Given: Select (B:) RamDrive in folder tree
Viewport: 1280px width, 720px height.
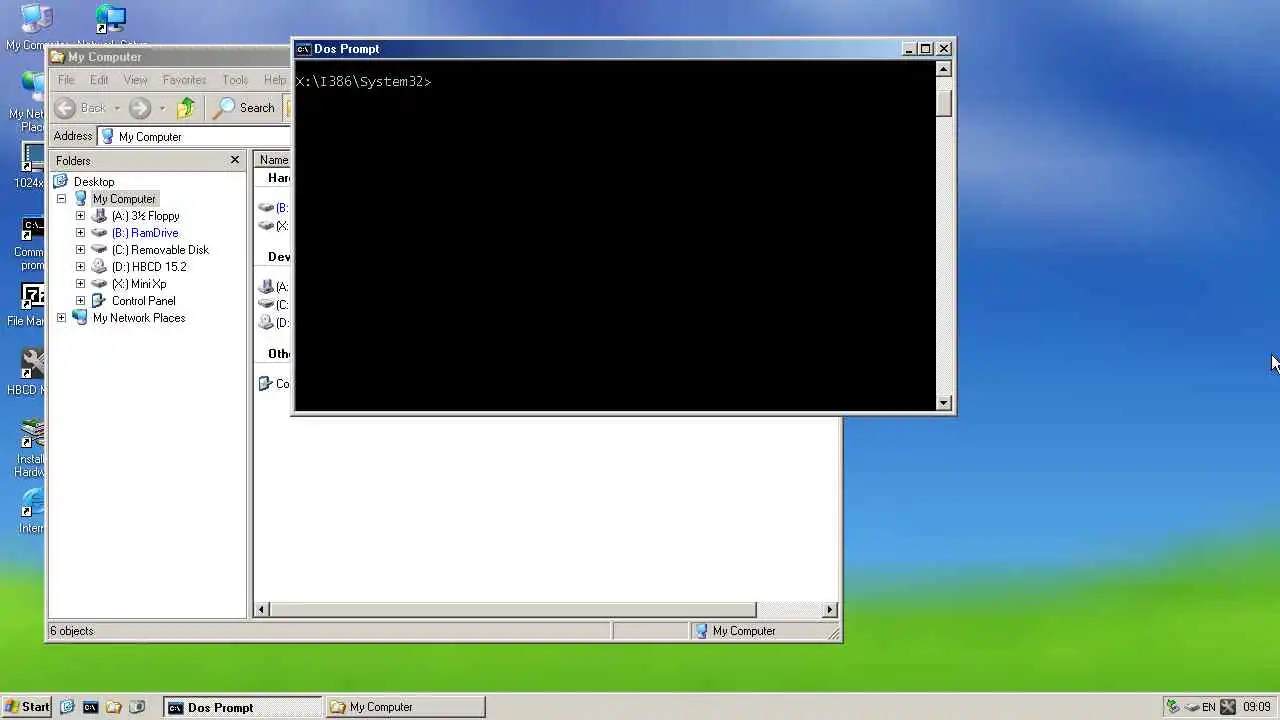Looking at the screenshot, I should pyautogui.click(x=145, y=233).
